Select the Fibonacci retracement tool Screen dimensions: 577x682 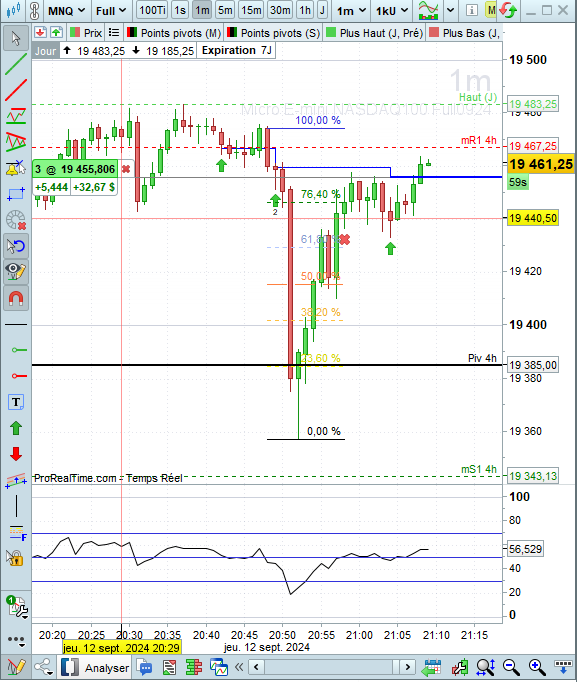point(16,532)
